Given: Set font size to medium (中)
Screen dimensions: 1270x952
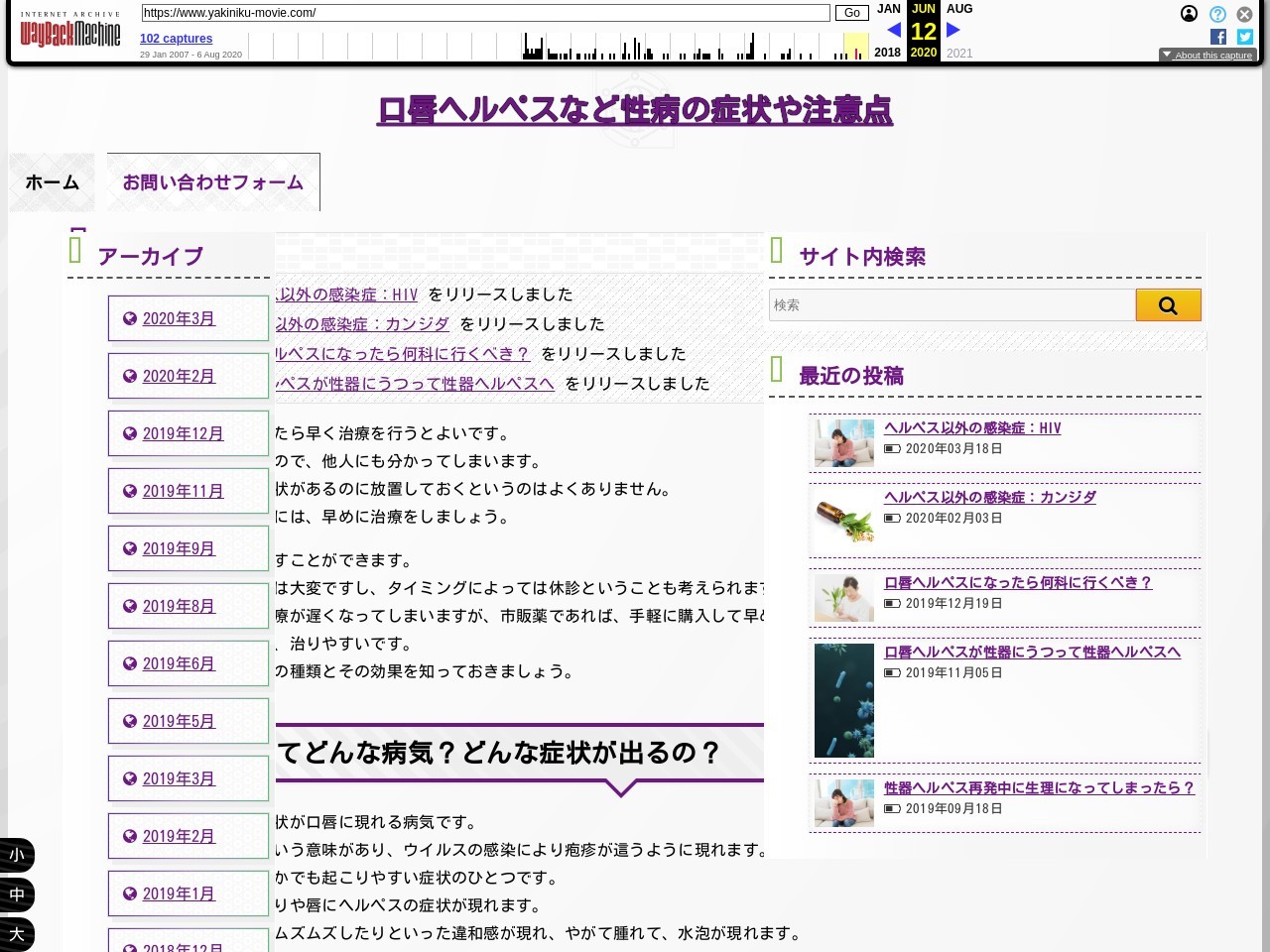Looking at the screenshot, I should click(17, 894).
